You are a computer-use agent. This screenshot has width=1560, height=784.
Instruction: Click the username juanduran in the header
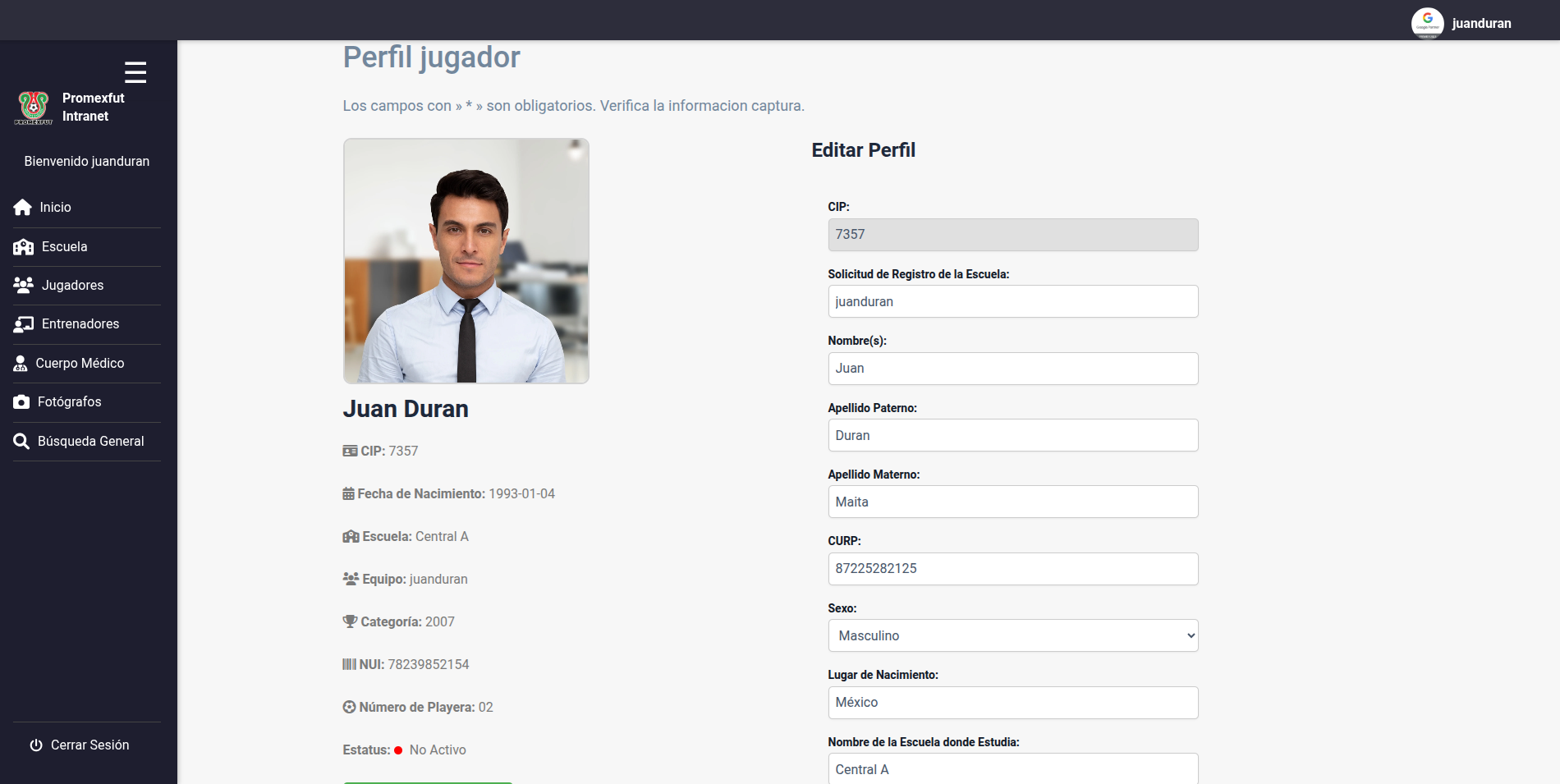point(1481,23)
